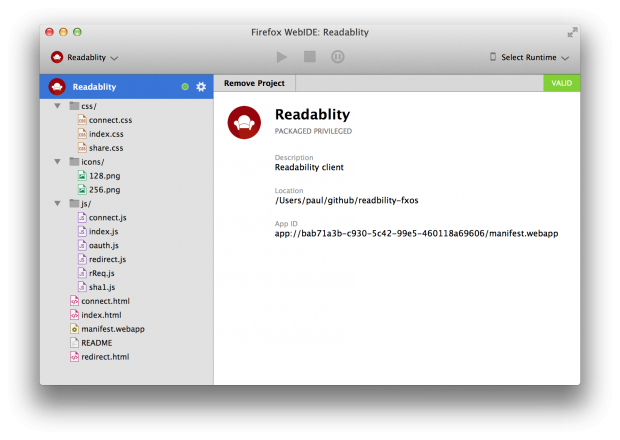This screenshot has width=620, height=440.
Task: Collapse the js/ folder triangle
Action: pos(57,204)
